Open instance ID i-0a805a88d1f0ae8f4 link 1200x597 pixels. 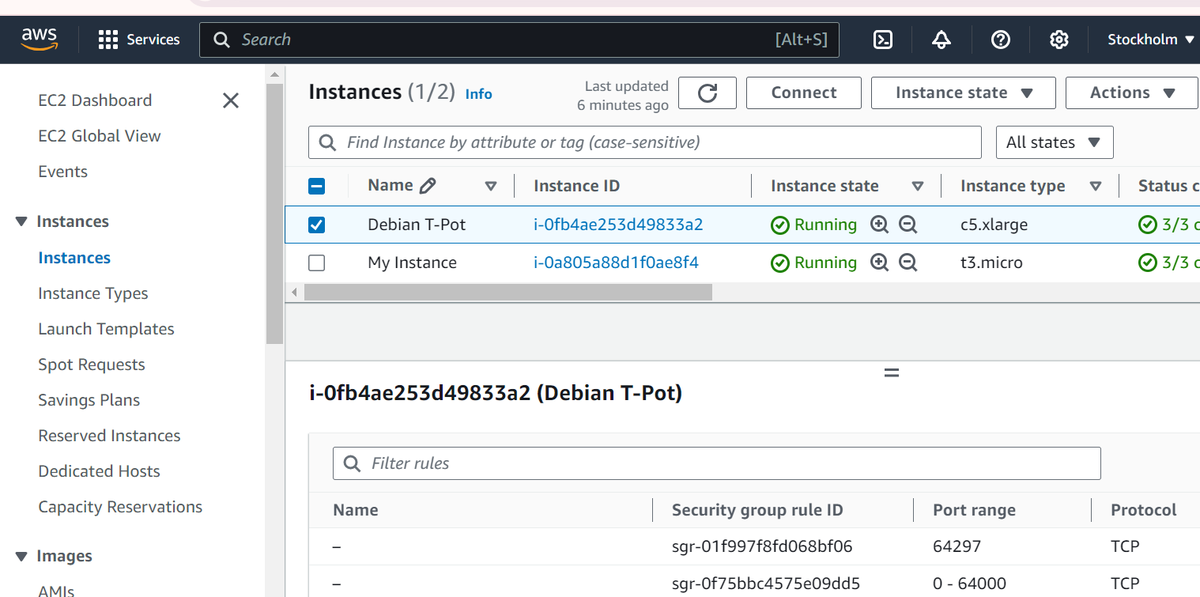click(616, 263)
